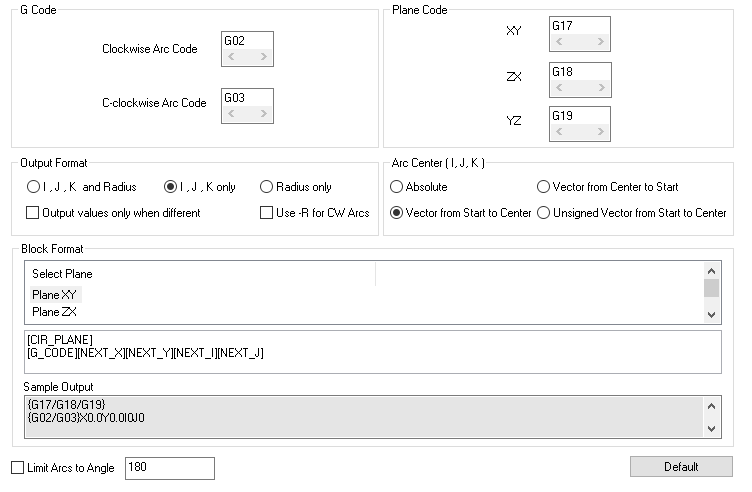This screenshot has width=752, height=492.
Task: Click the Clockwise Arc Code G02 field
Action: click(x=247, y=41)
